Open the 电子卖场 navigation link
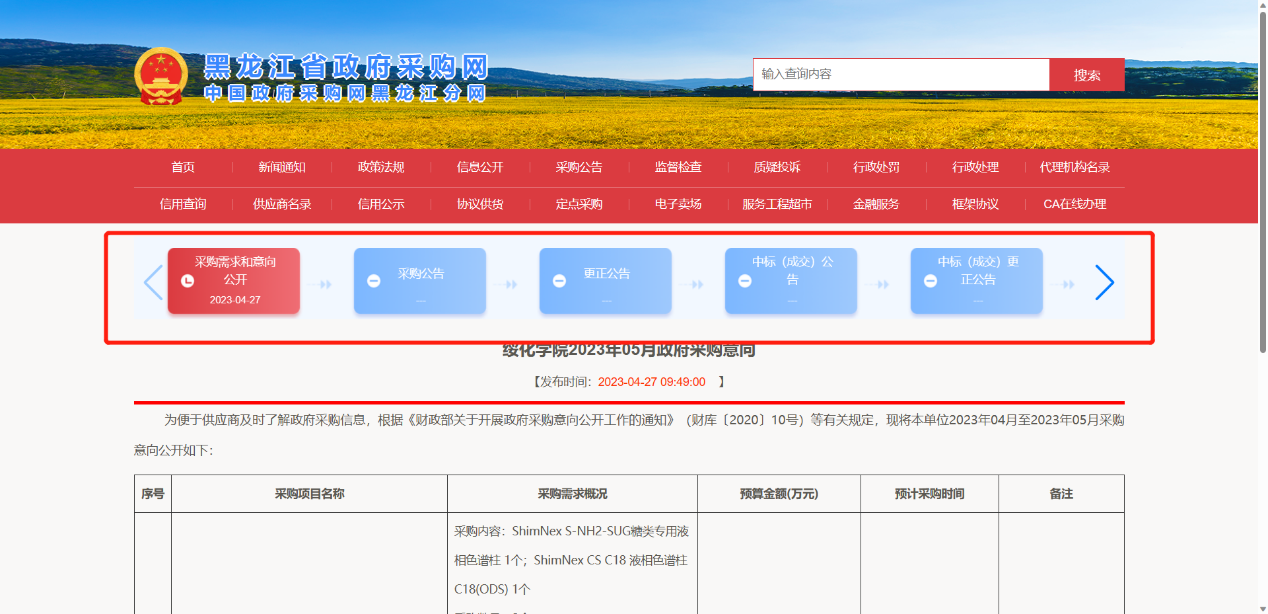 [x=678, y=204]
